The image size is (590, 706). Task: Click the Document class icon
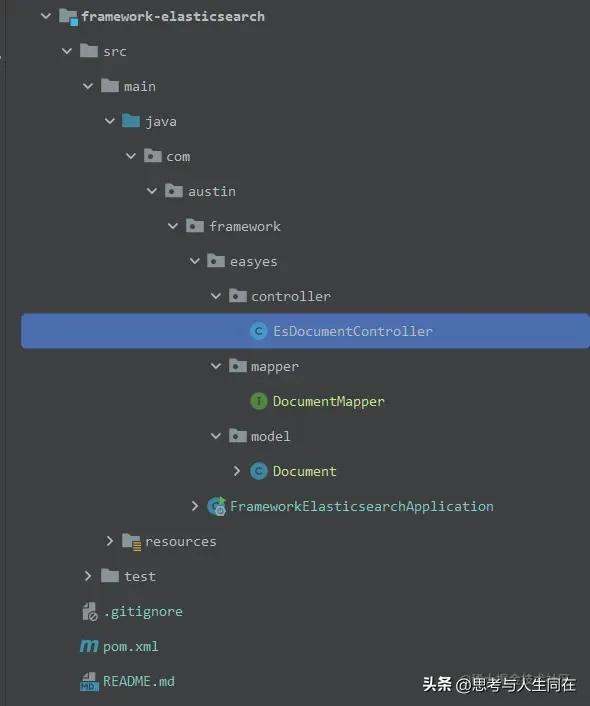coord(259,471)
